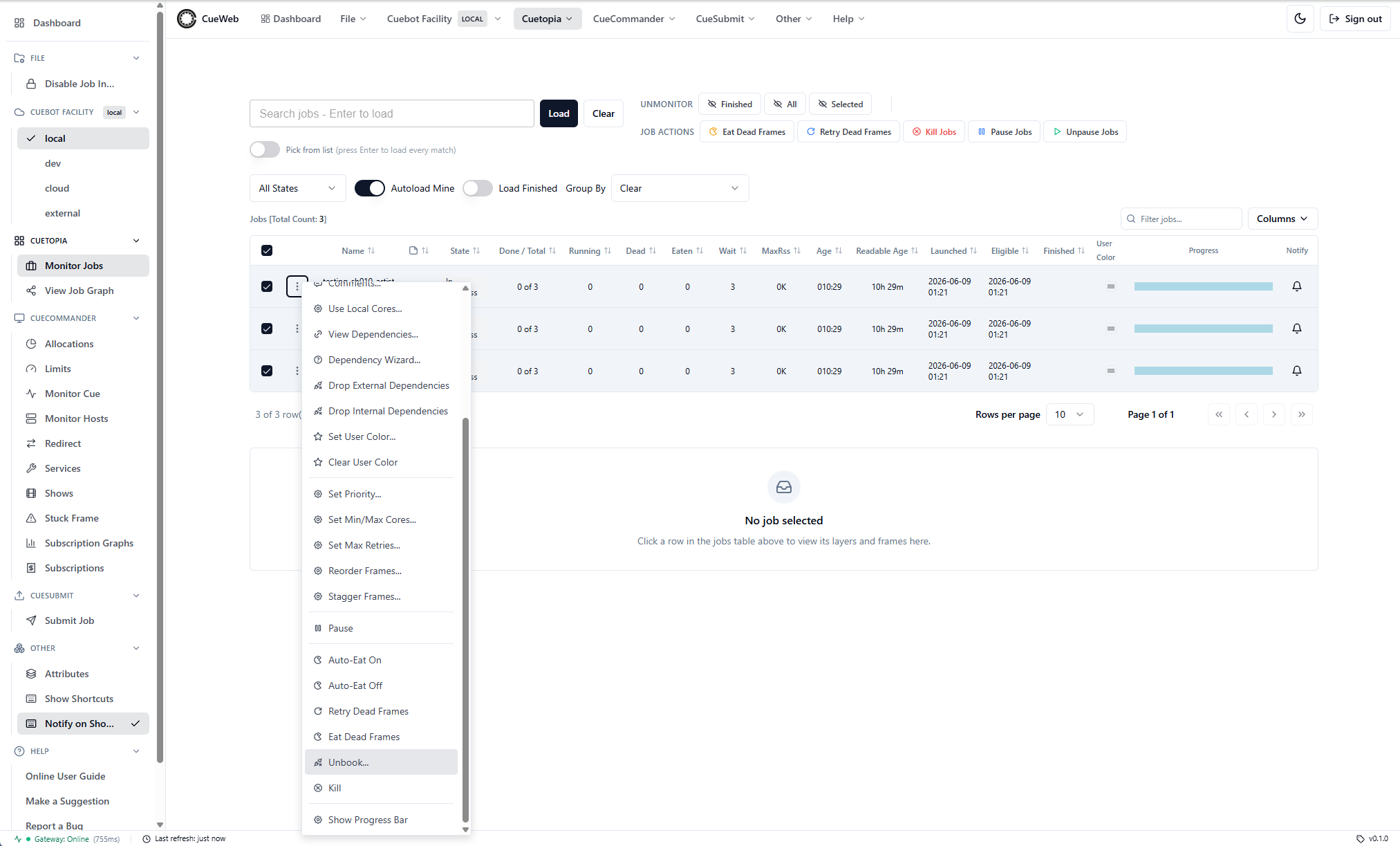Toggle dark mode moon icon
Viewport: 1400px width, 846px height.
click(x=1300, y=19)
